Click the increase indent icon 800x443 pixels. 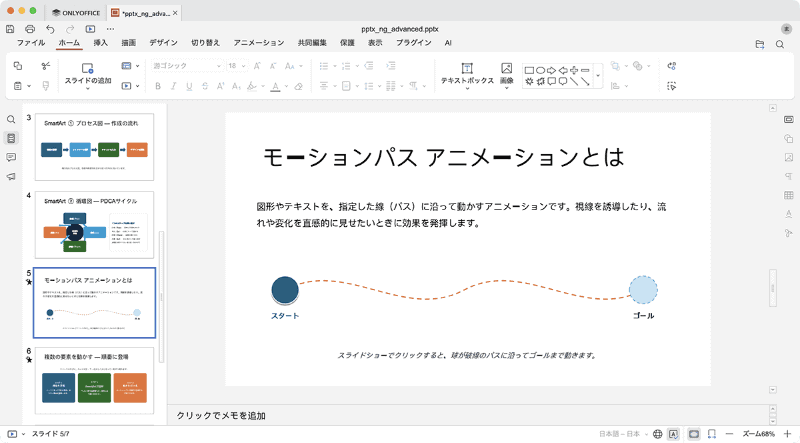click(391, 66)
